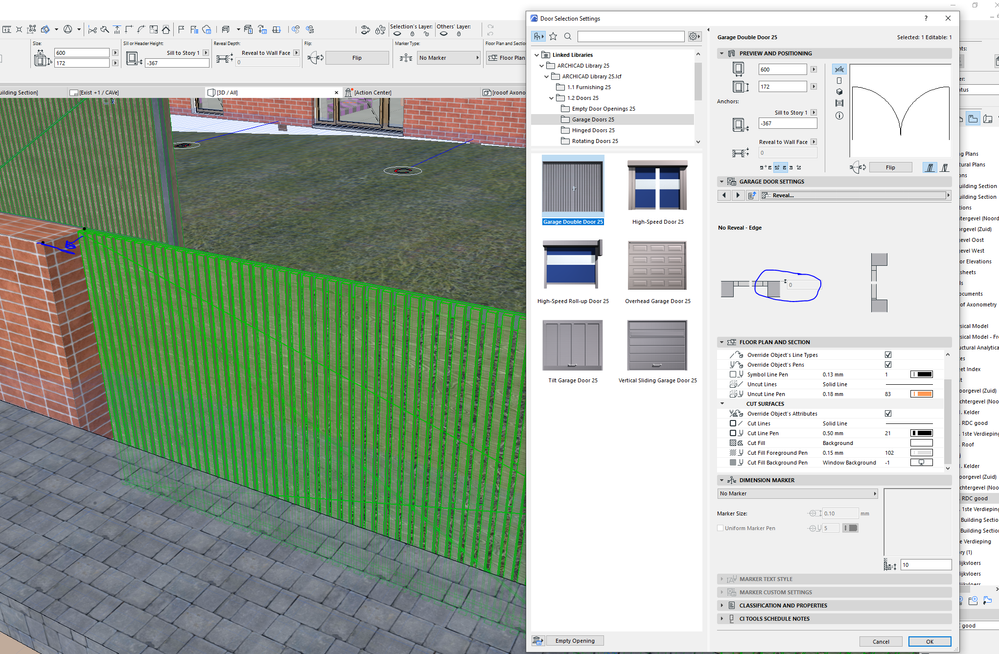The width and height of the screenshot is (999, 654).
Task: Toggle Override Object's Line Types checkbox
Action: (x=888, y=354)
